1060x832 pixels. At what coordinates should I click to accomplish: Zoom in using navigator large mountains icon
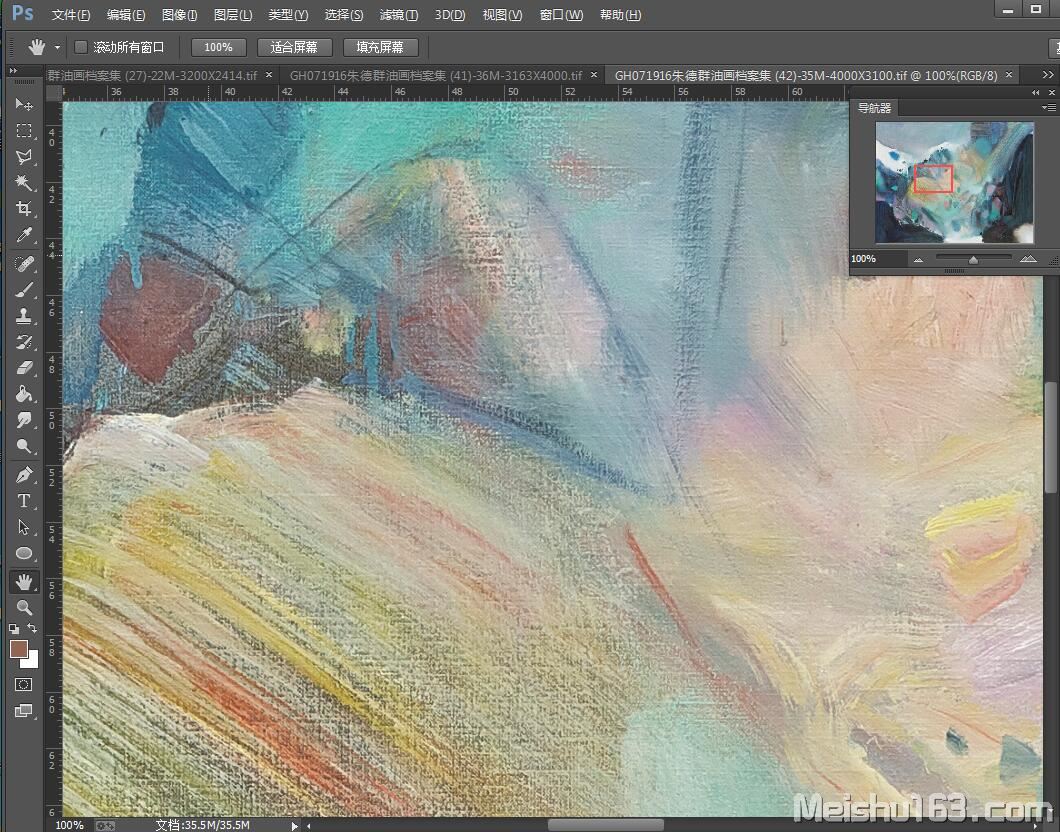[1028, 259]
